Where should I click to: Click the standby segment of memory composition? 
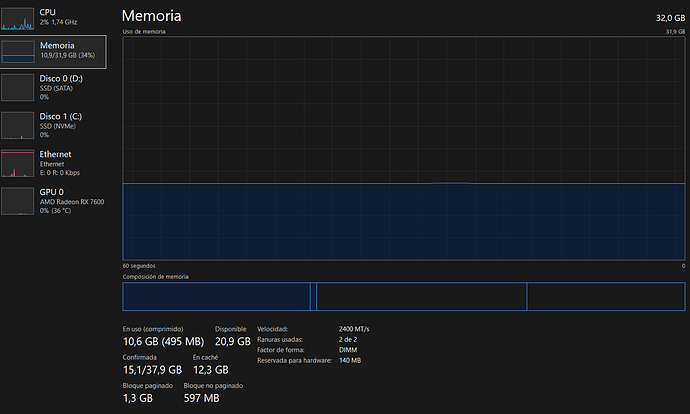420,296
